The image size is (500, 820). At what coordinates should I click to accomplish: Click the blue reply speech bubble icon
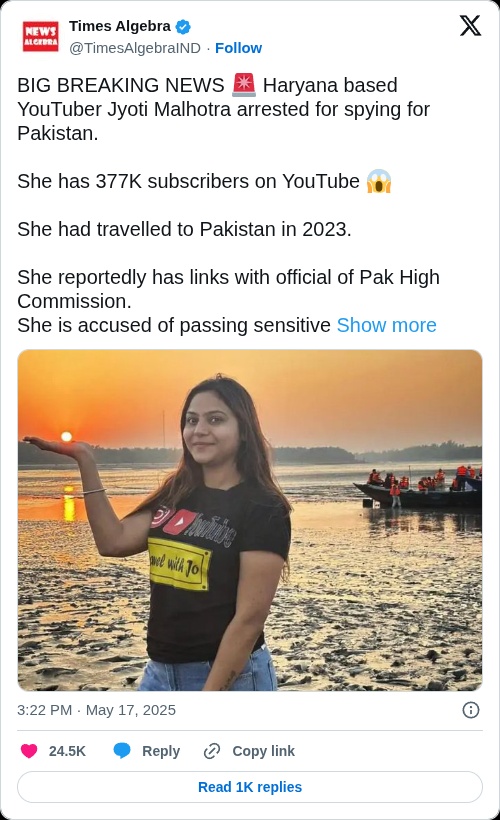click(x=122, y=751)
